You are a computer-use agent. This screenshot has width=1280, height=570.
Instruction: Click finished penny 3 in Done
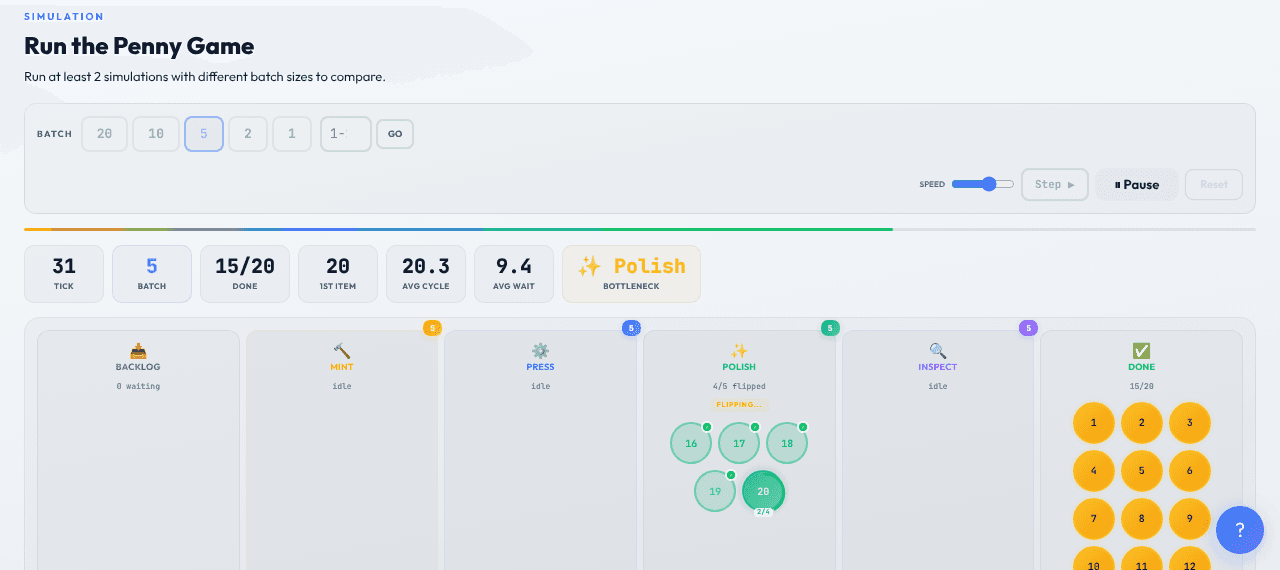tap(1189, 423)
